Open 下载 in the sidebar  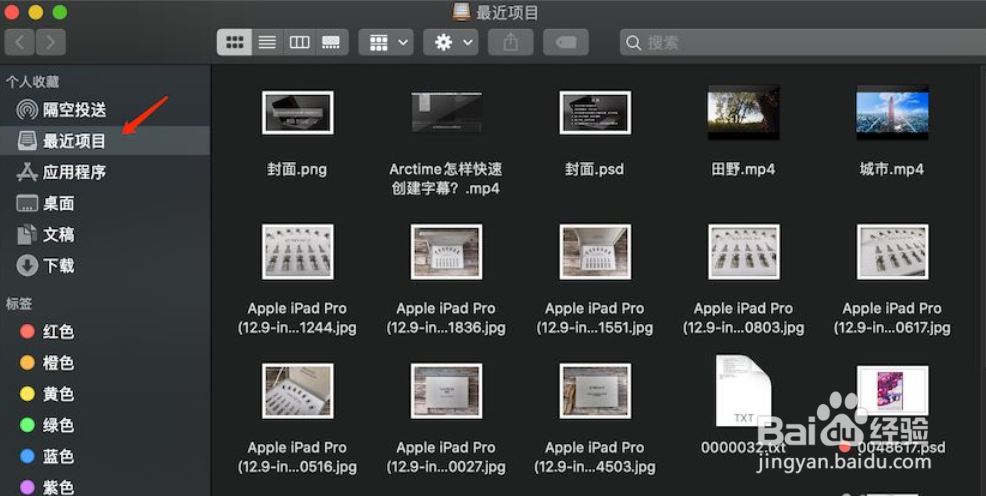(105, 266)
